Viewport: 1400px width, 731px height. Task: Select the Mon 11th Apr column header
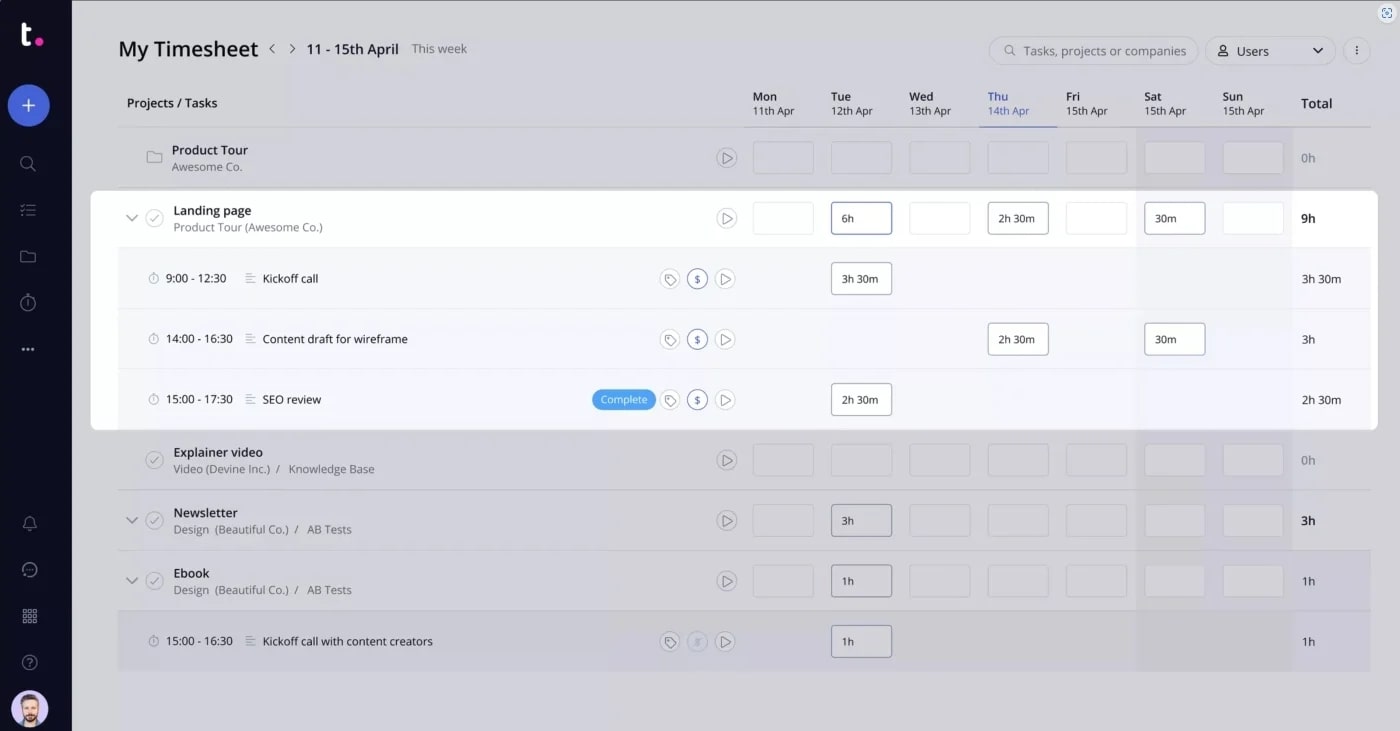click(x=773, y=104)
